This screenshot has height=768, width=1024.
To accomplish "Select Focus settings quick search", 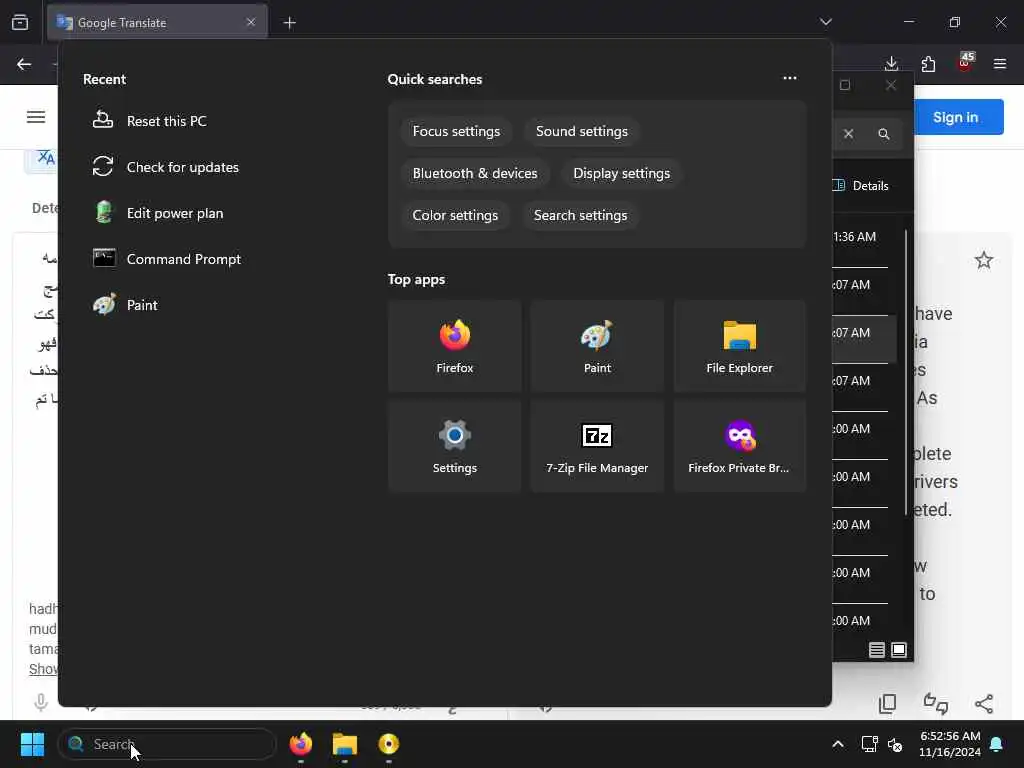I will (x=456, y=131).
